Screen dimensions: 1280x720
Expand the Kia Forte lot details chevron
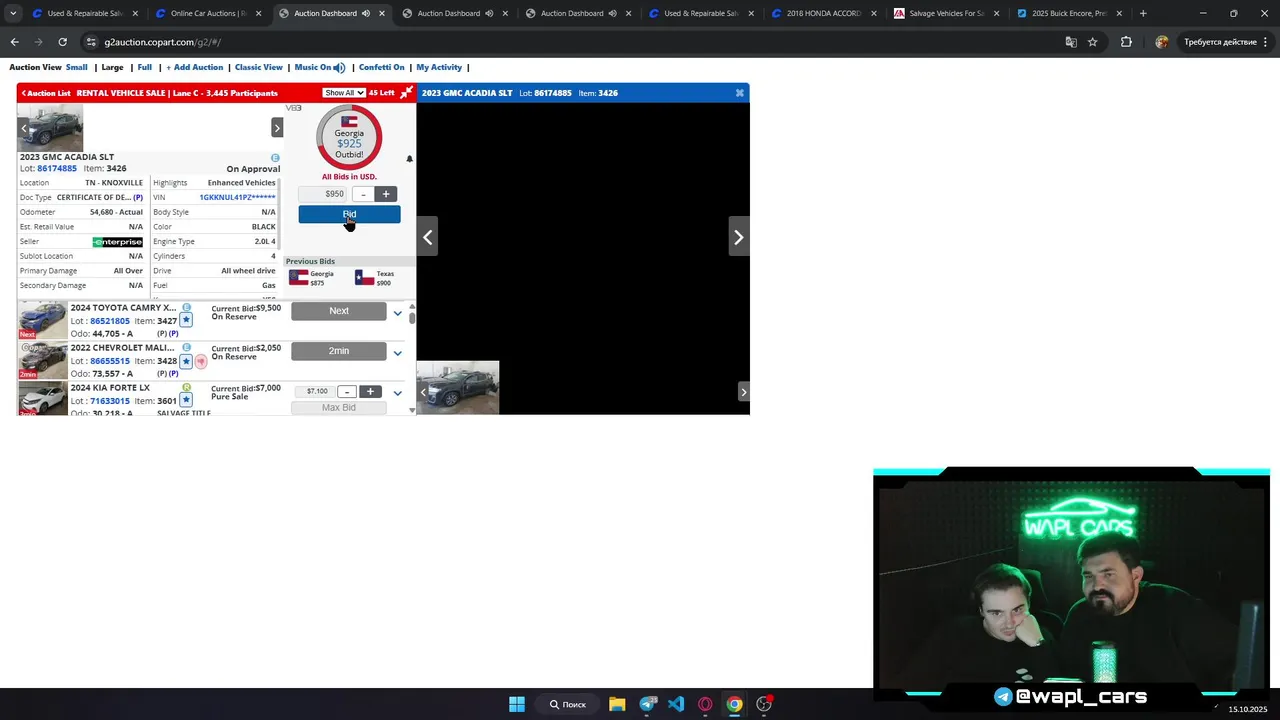[397, 392]
